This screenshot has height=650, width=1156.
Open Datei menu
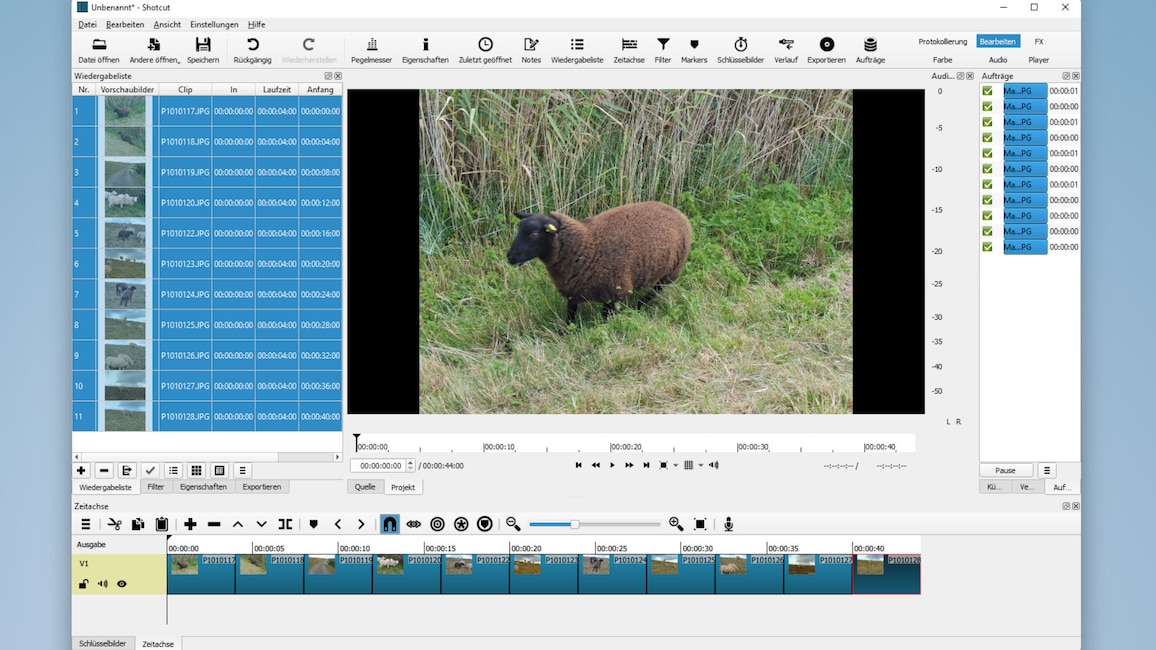click(x=87, y=24)
